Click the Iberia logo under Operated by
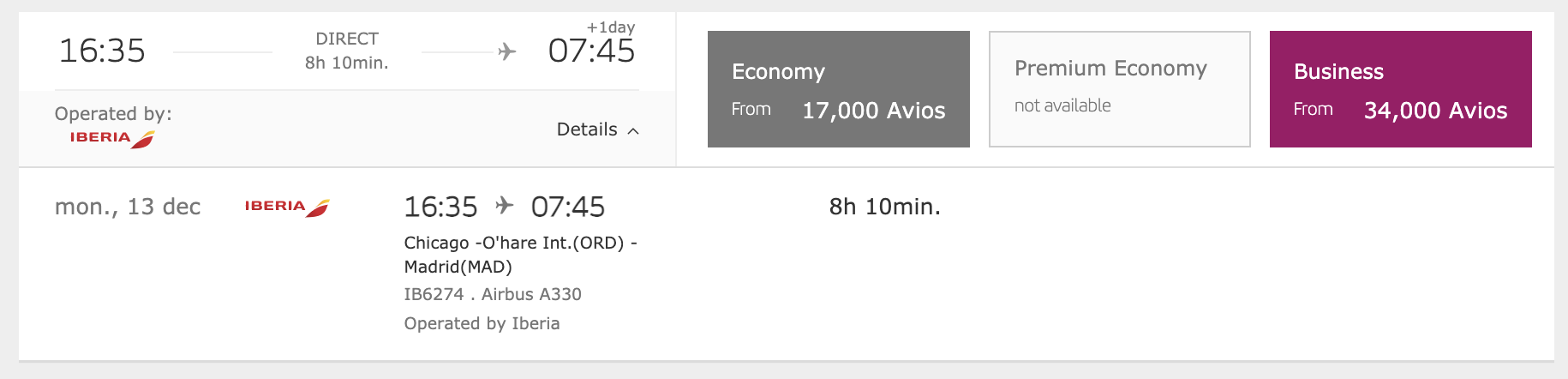The width and height of the screenshot is (1568, 379). (x=112, y=139)
